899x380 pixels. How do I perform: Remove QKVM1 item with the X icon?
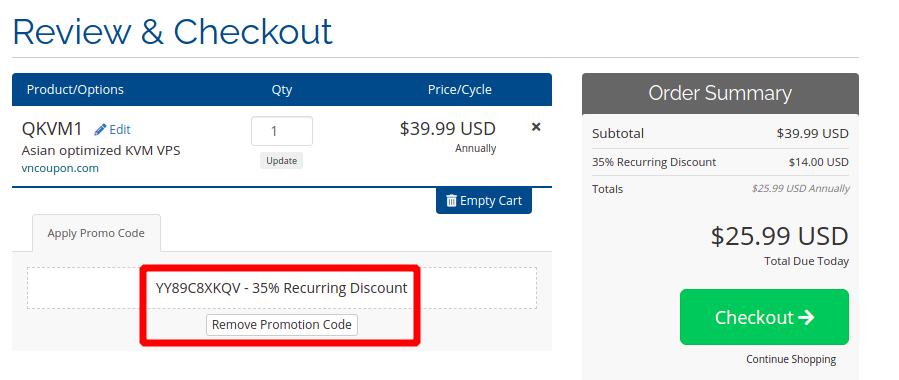coord(536,127)
